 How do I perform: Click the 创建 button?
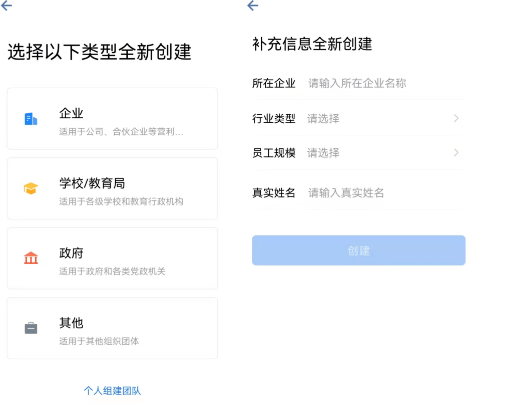pyautogui.click(x=359, y=250)
